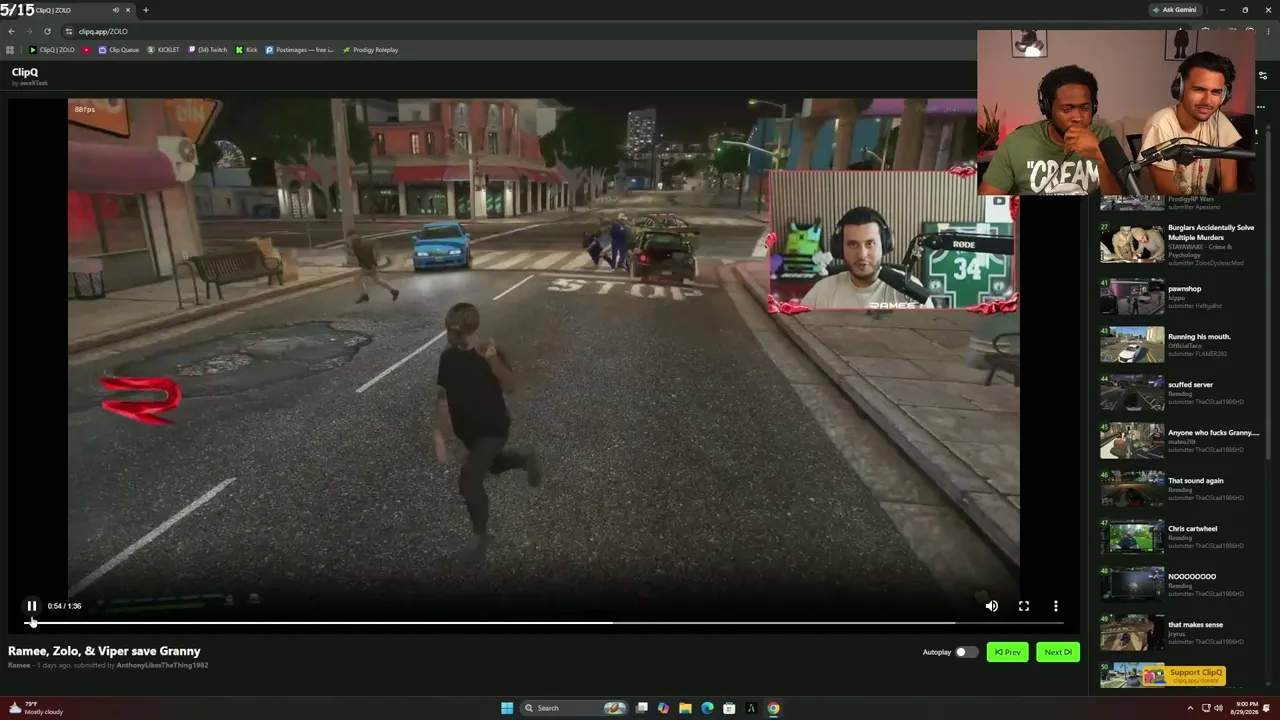Open the AnthonyLikesTheThing1982 submitter link
This screenshot has height=720, width=1280.
[x=162, y=665]
